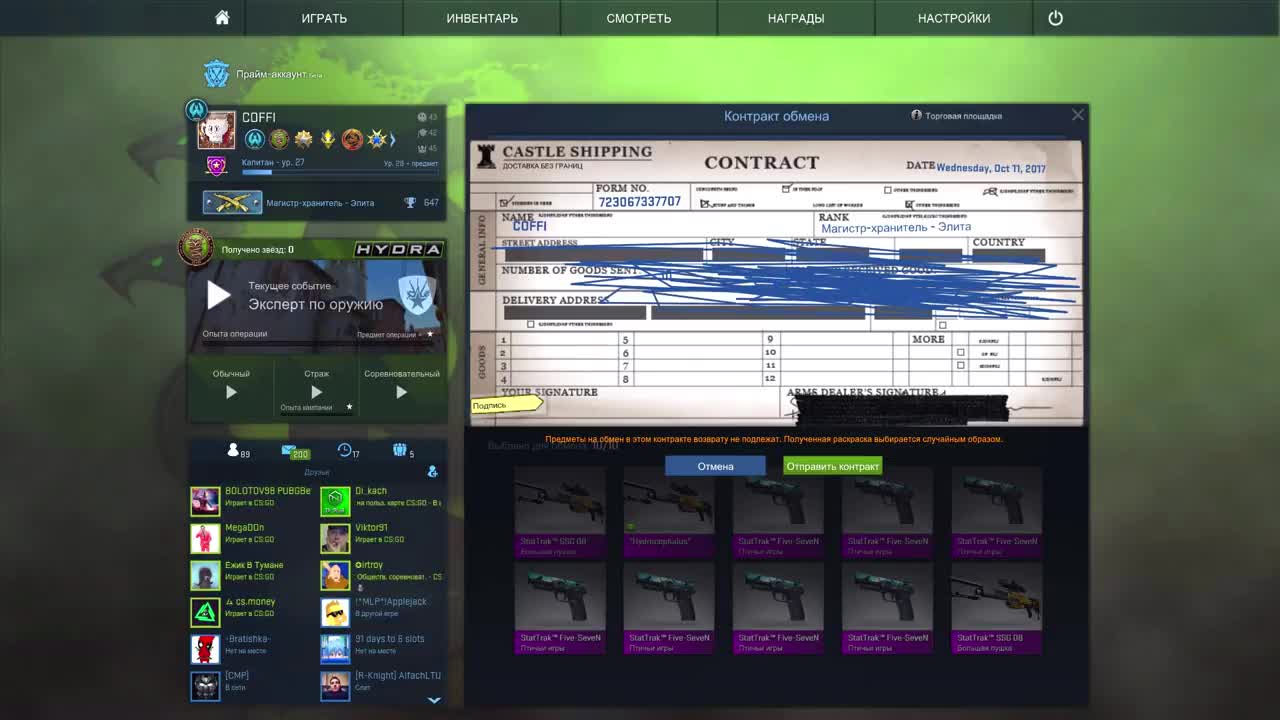The height and width of the screenshot is (720, 1280).
Task: Open the СМОТРЕТЬ menu
Action: pos(639,18)
